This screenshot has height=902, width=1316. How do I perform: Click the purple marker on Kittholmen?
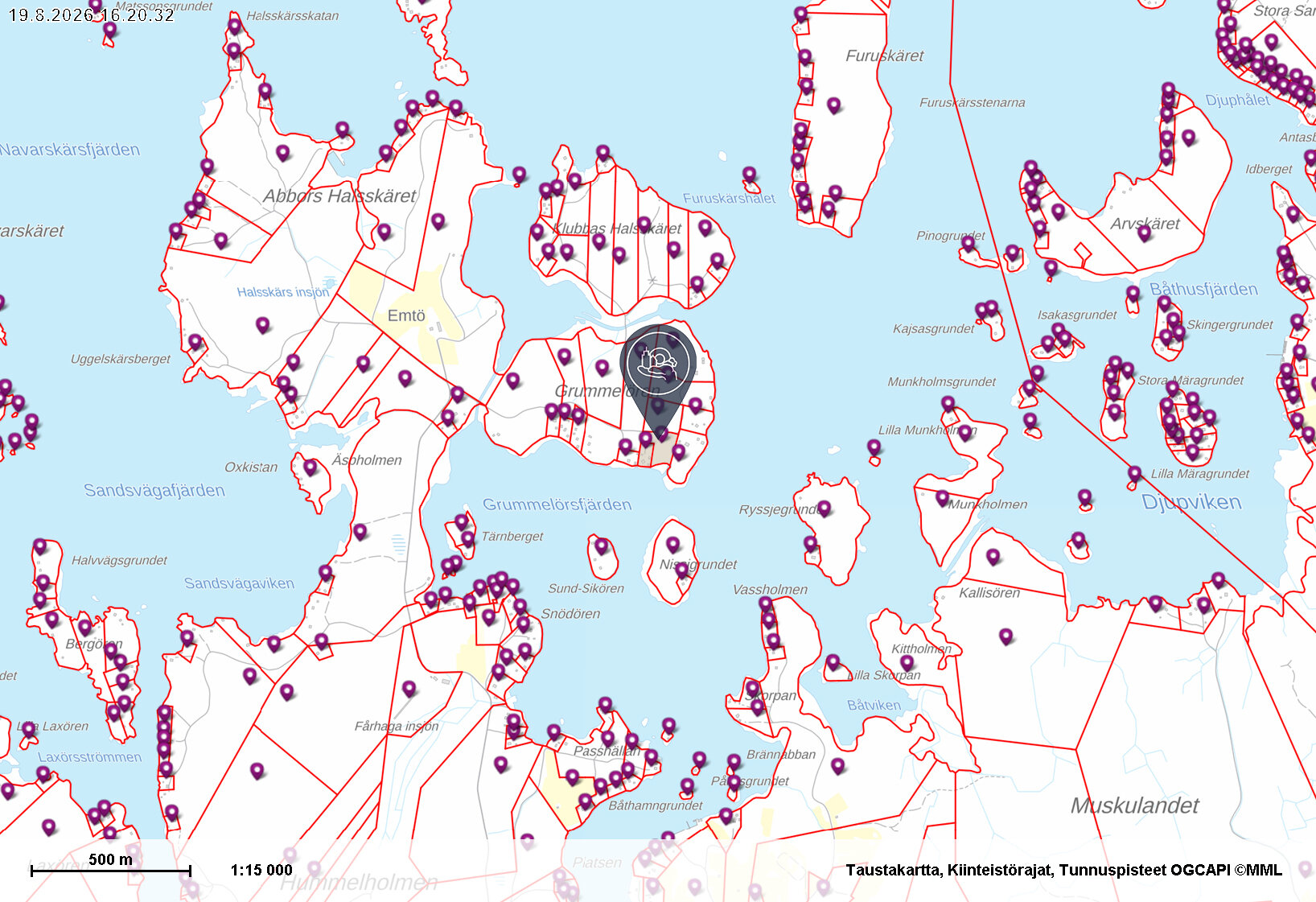pyautogui.click(x=907, y=663)
